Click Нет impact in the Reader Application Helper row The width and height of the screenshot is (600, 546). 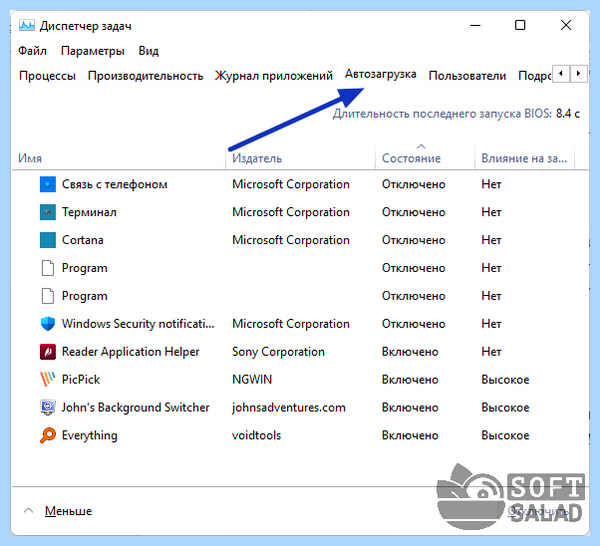tap(491, 352)
